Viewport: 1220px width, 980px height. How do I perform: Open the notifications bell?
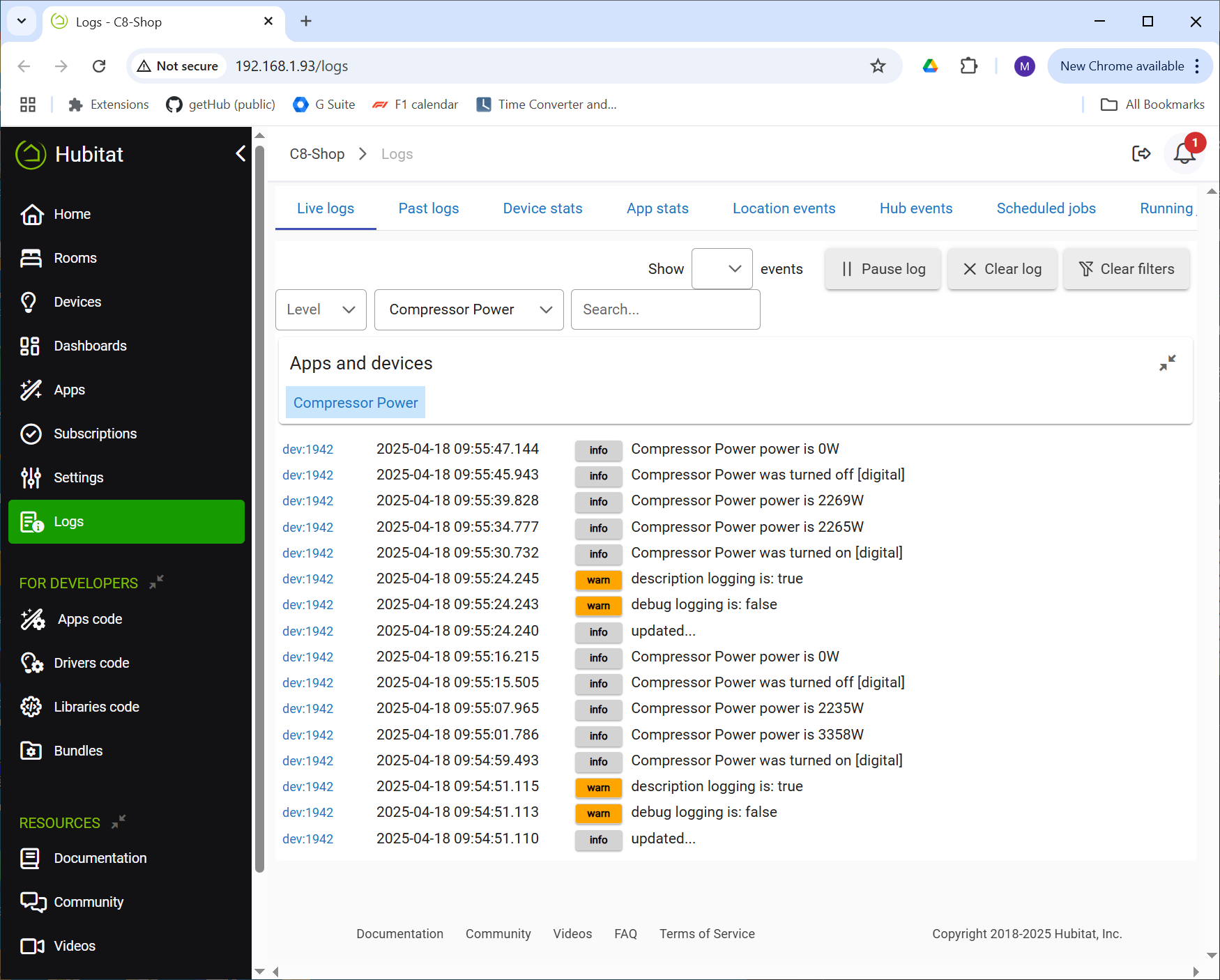point(1184,153)
